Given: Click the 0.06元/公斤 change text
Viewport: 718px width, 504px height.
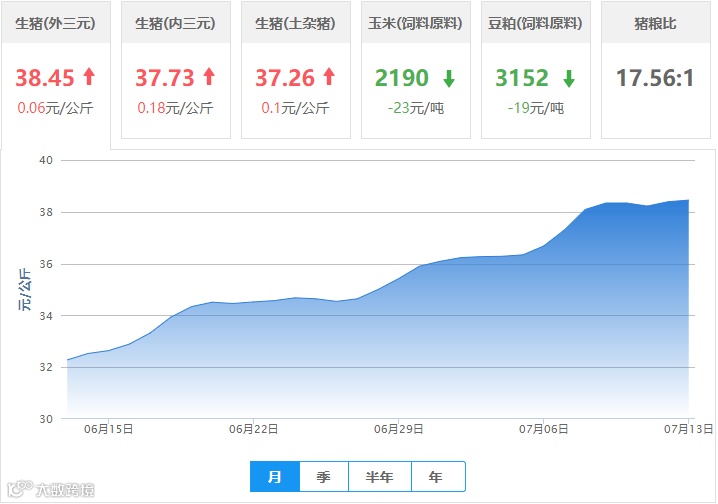Looking at the screenshot, I should pyautogui.click(x=55, y=108).
